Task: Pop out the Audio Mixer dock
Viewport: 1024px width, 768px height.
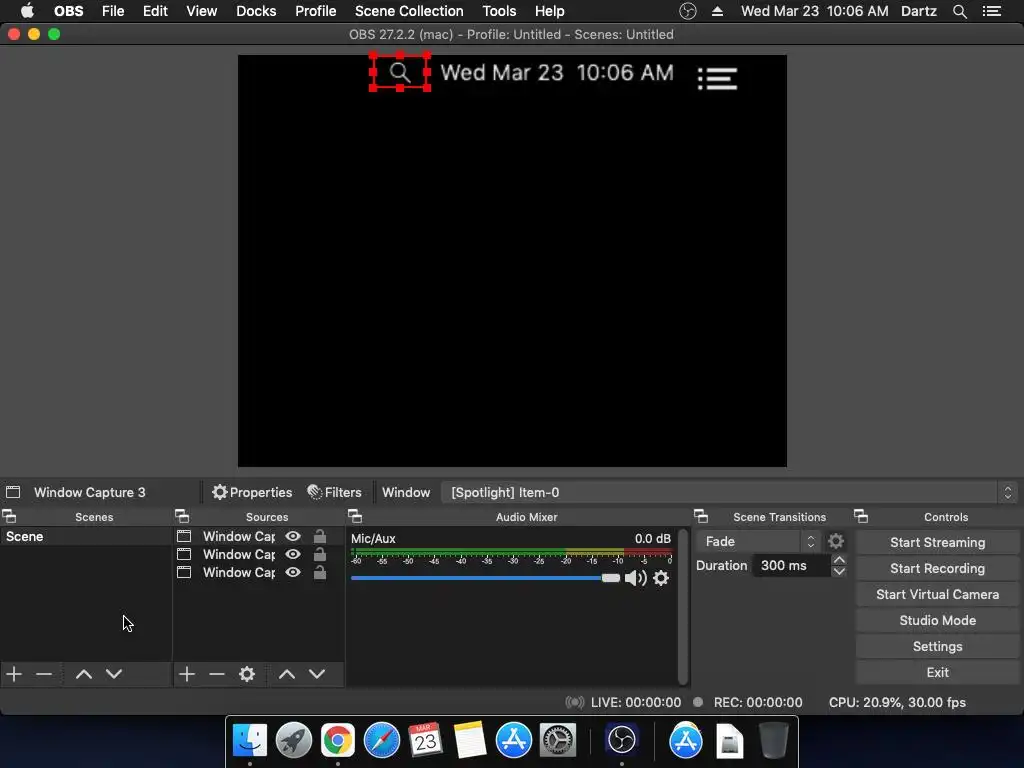Action: (x=355, y=517)
